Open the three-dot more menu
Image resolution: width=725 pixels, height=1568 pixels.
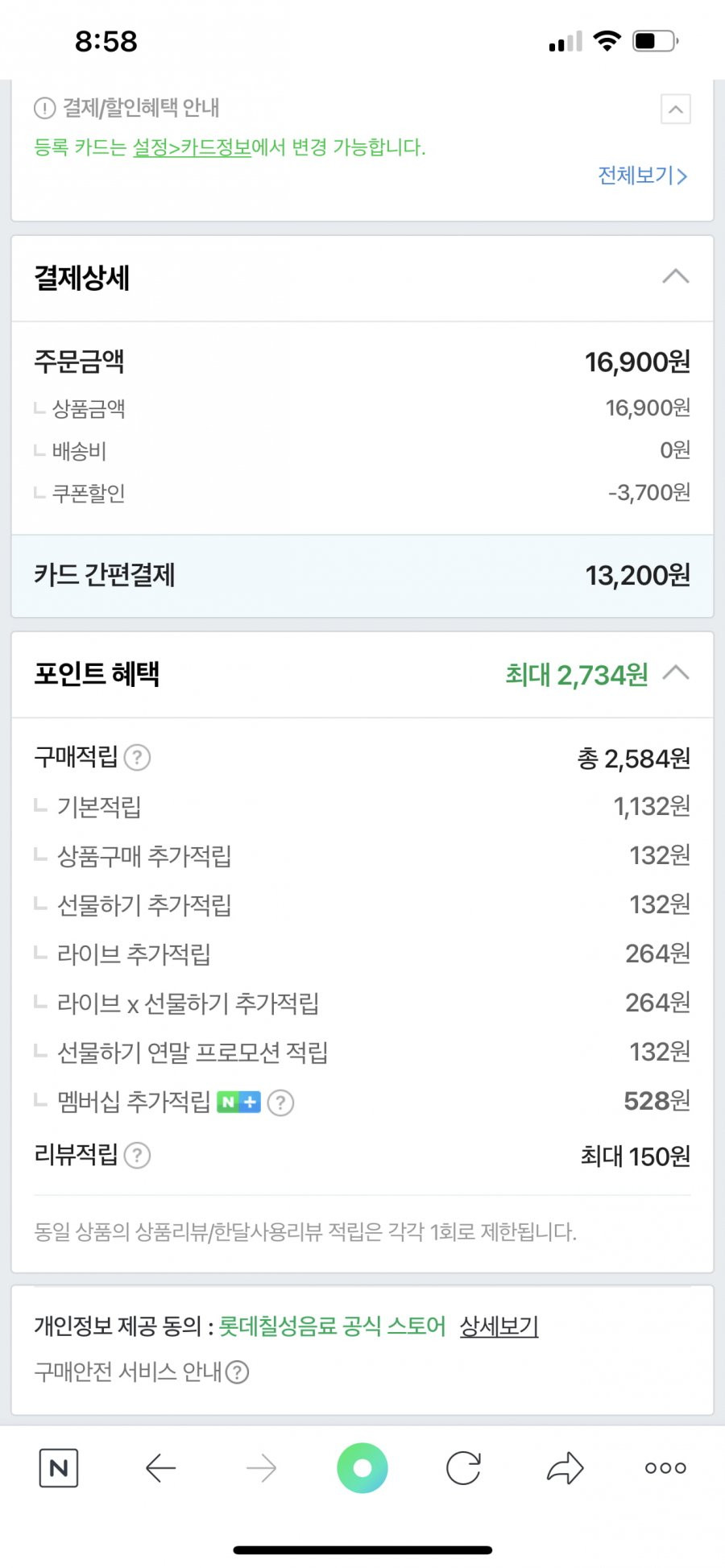(665, 1468)
